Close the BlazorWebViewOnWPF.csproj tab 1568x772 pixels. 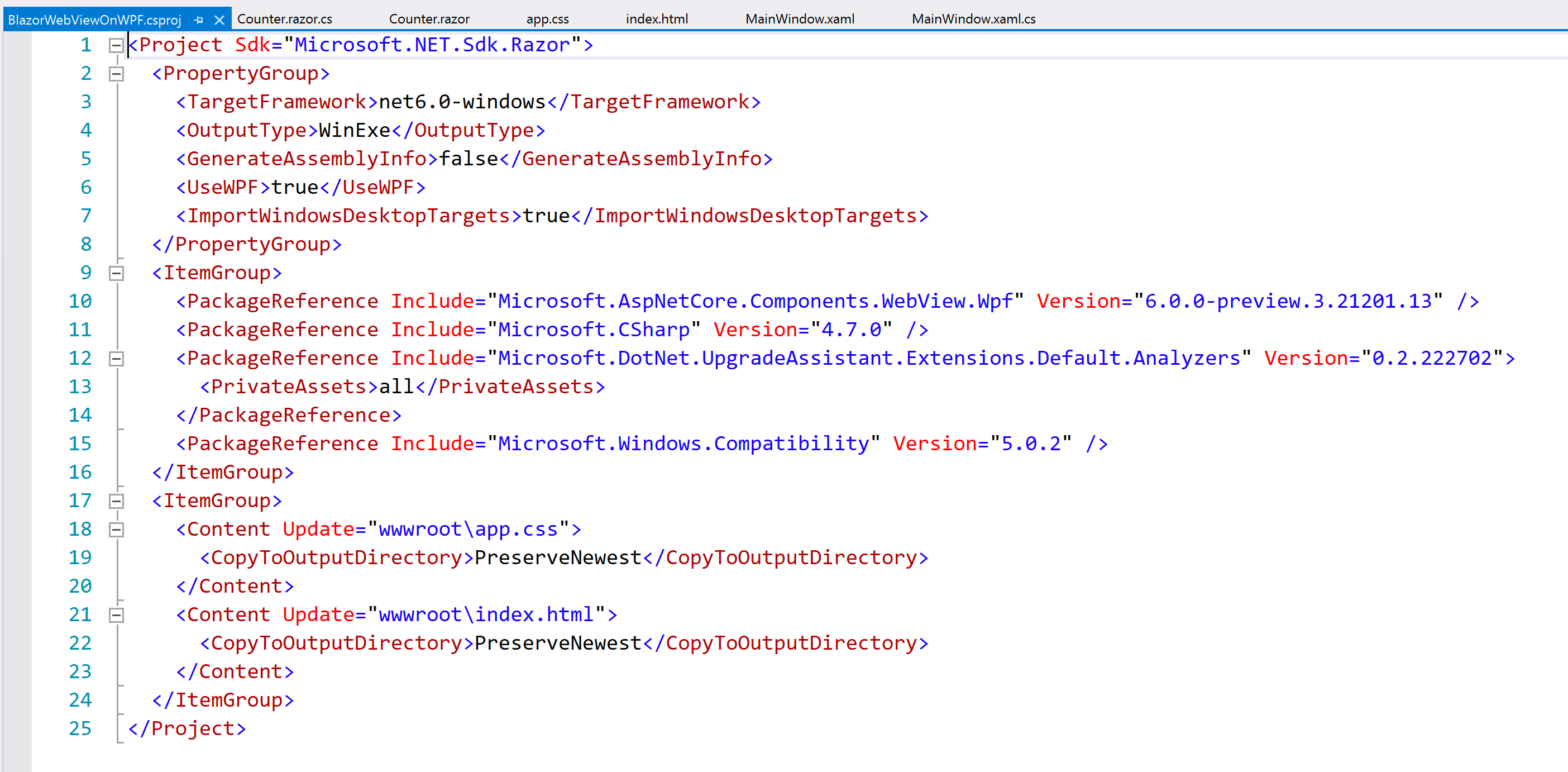coord(220,20)
